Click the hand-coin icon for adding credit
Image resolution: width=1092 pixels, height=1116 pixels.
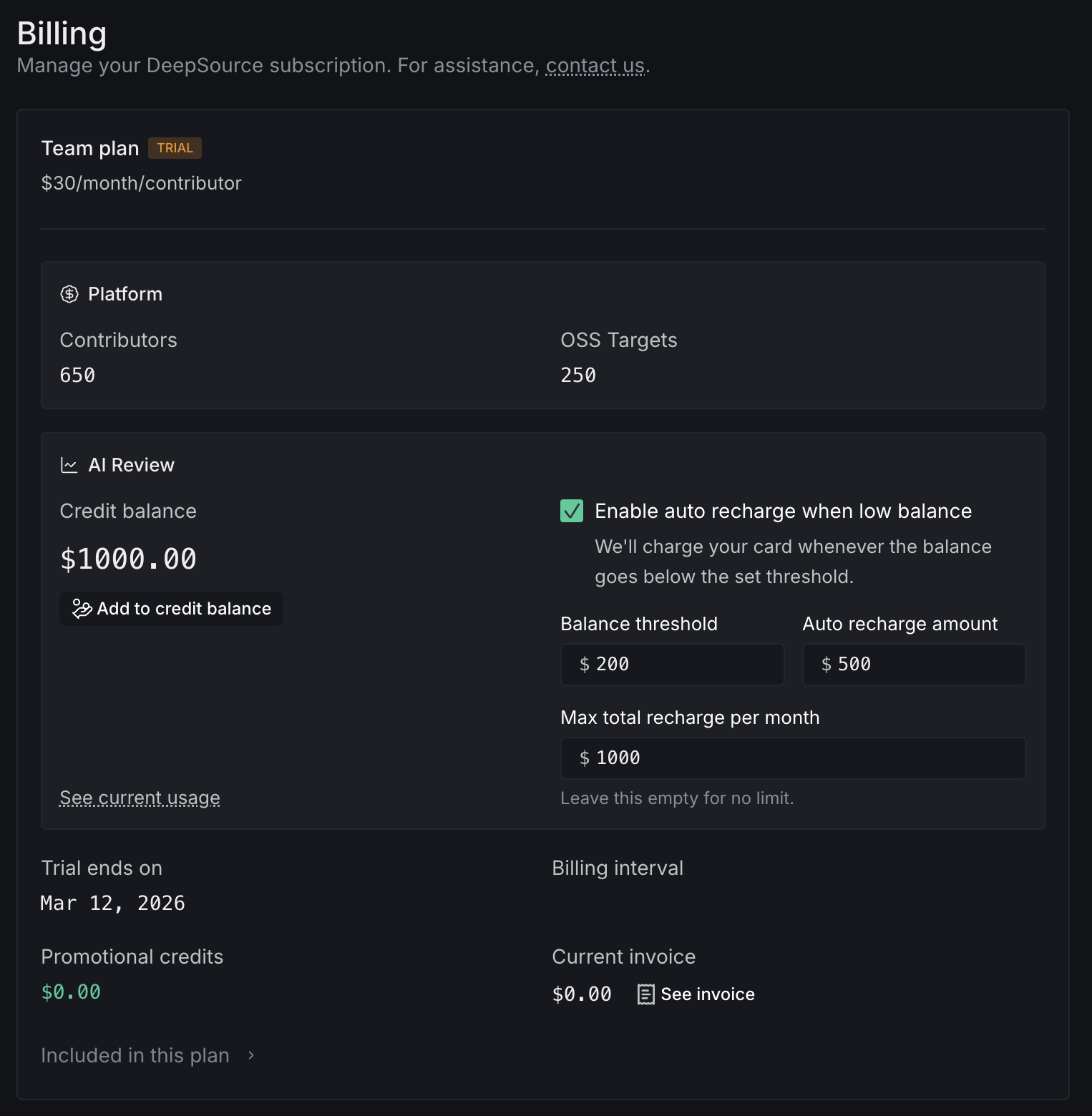click(x=82, y=609)
